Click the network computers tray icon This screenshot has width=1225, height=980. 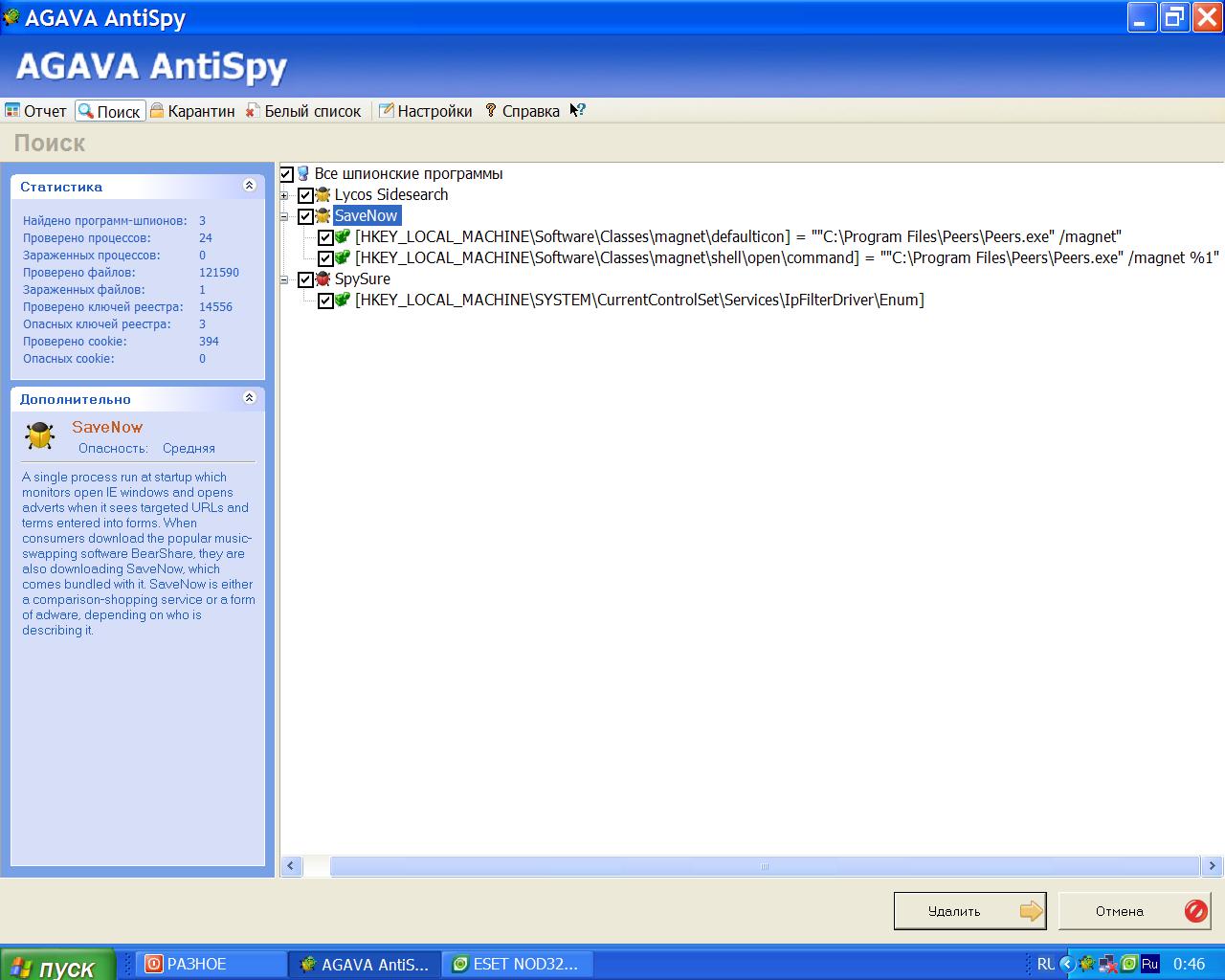(x=1108, y=965)
